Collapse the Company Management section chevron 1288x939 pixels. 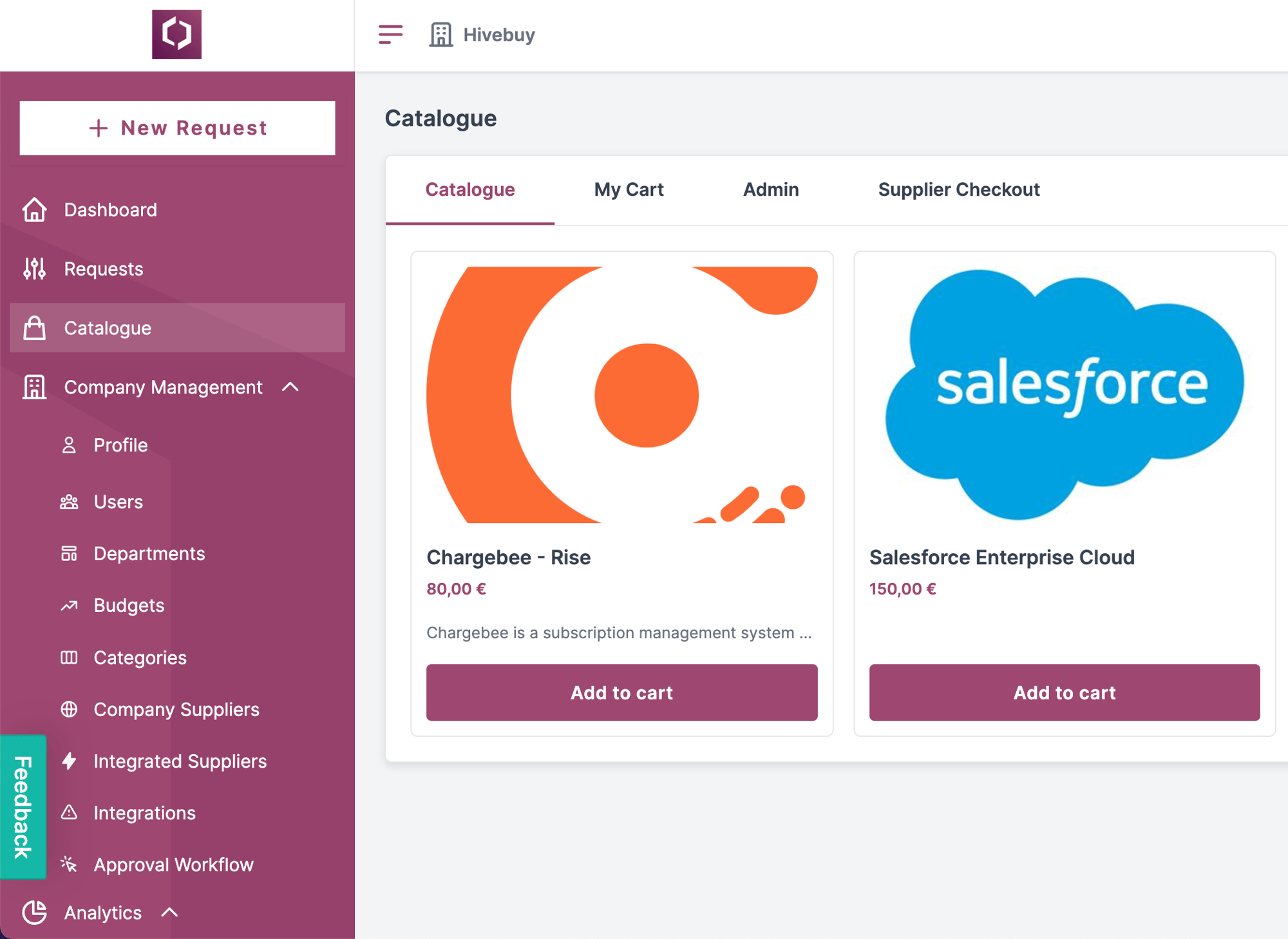point(290,387)
